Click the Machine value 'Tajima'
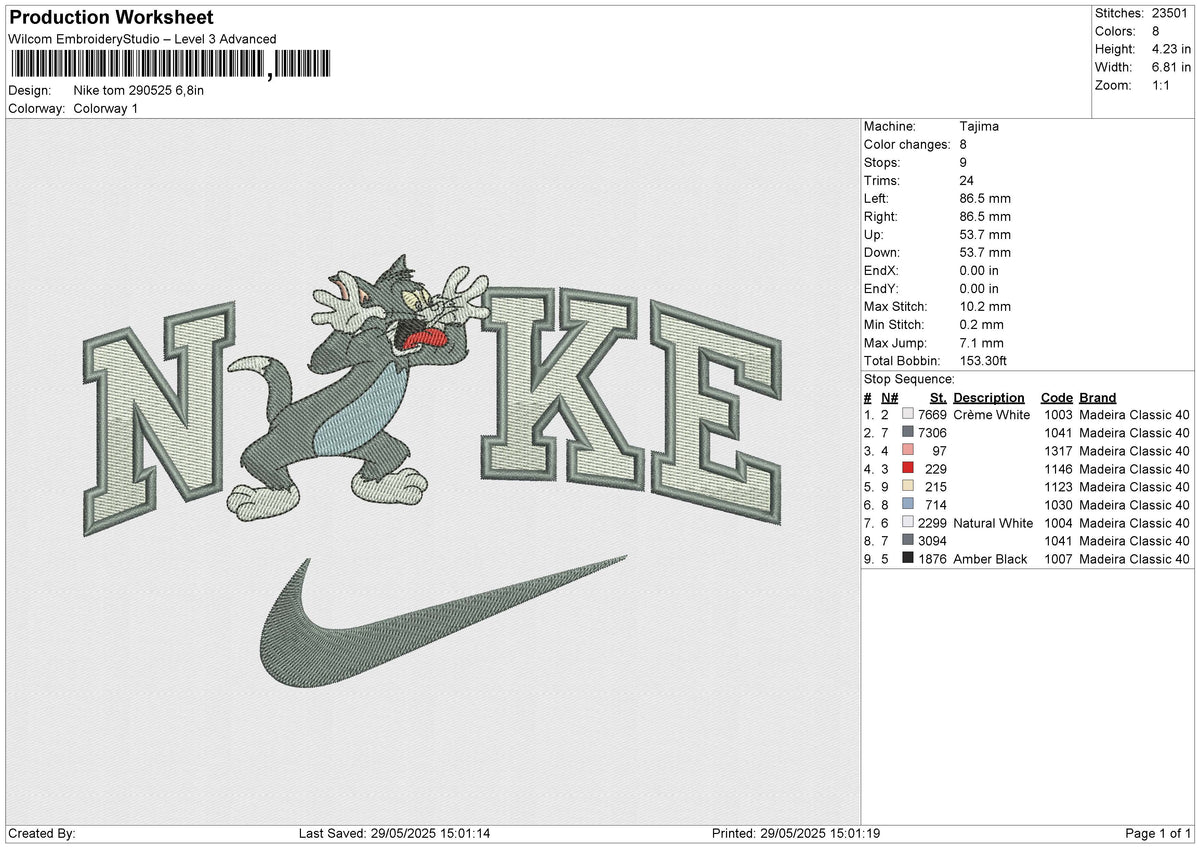This screenshot has height=848, width=1200. coord(979,126)
